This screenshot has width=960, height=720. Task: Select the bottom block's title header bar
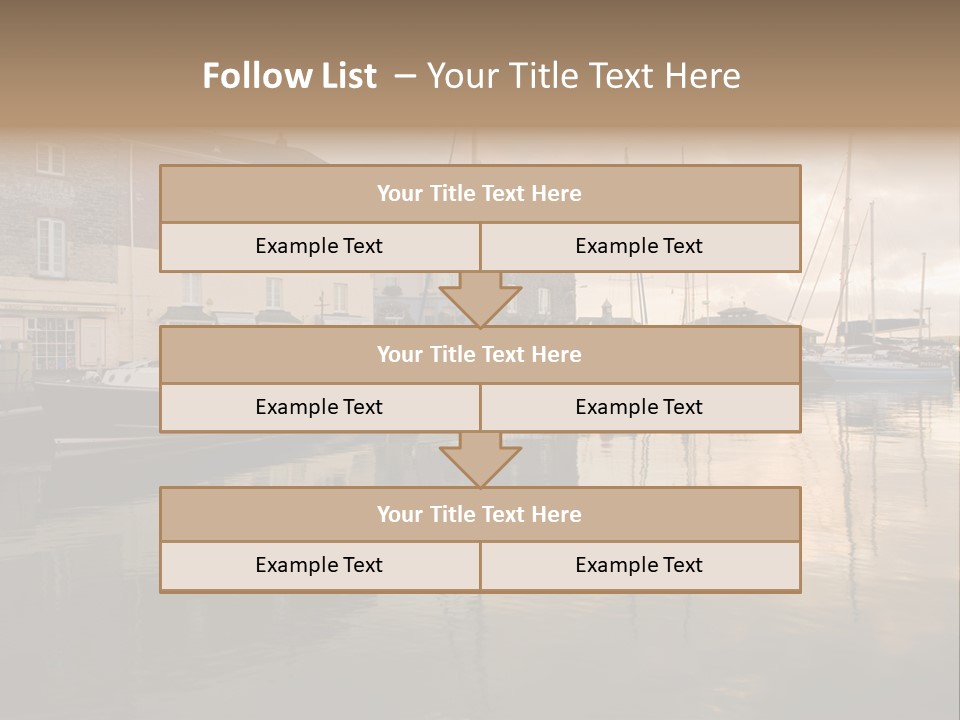tap(480, 514)
